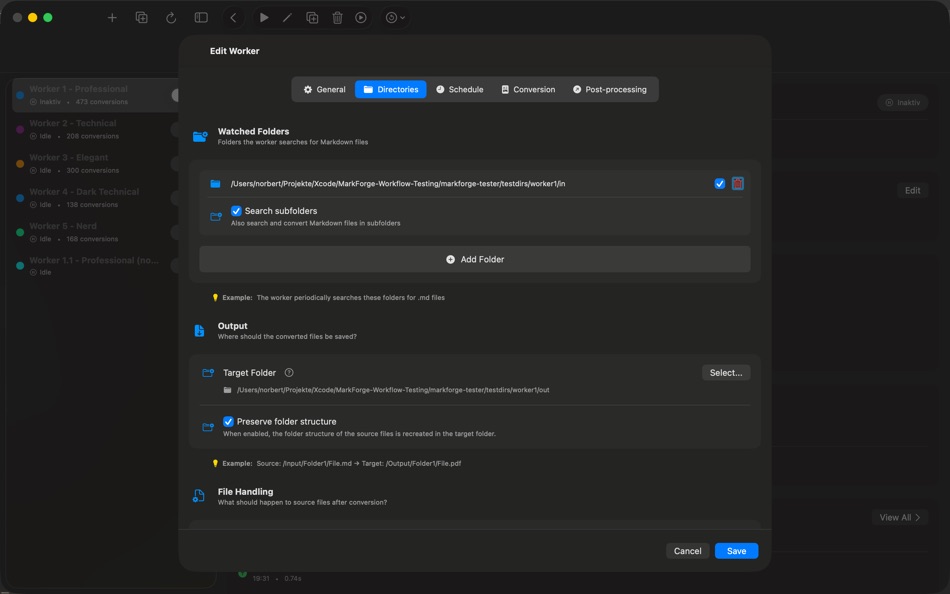Screen dimensions: 950x594
Task: Open the history dropdown in the toolbar
Action: [x=390, y=17]
